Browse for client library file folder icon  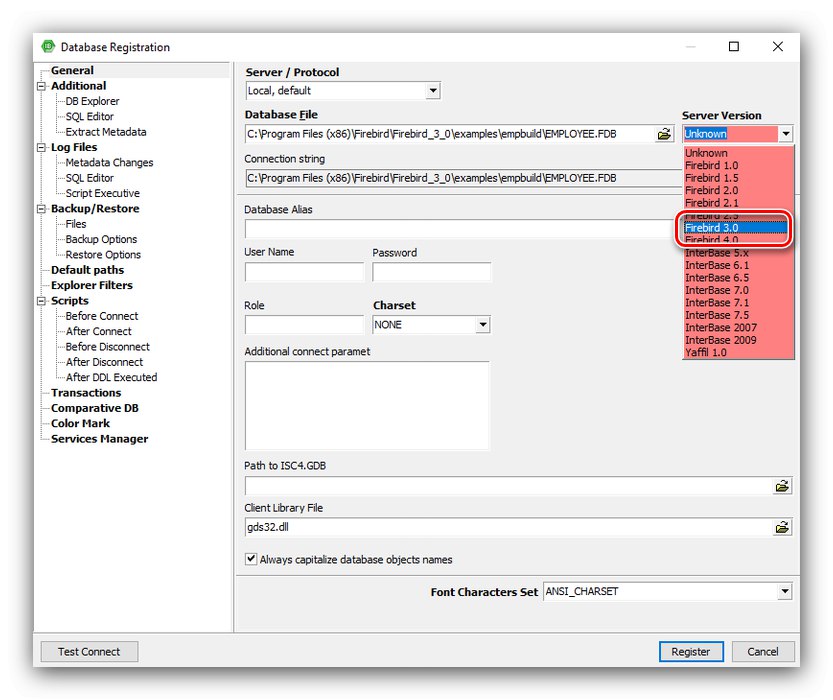pyautogui.click(x=782, y=527)
